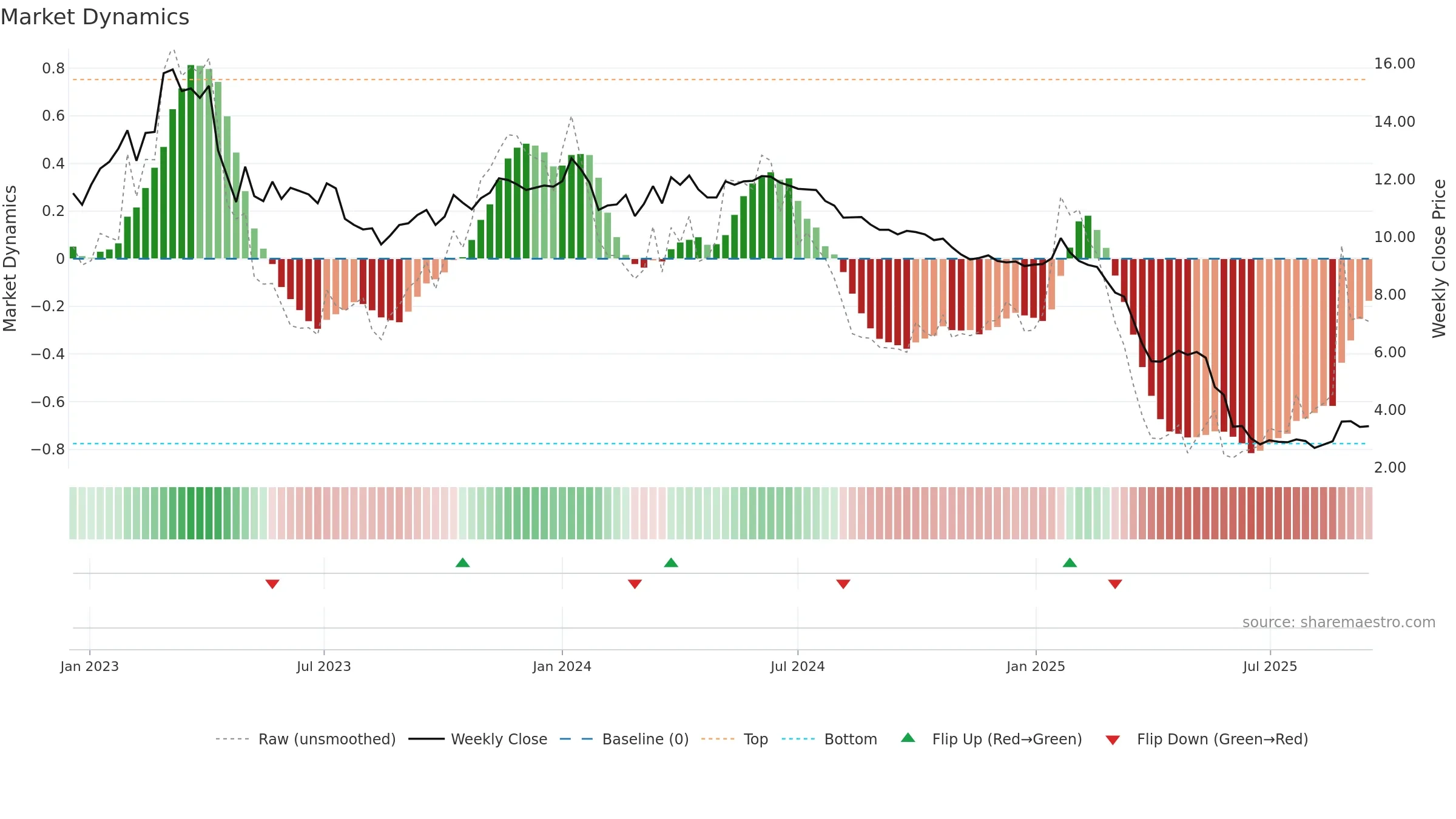This screenshot has height=819, width=1456.
Task: Select the flip-up marker just after Jan 2025
Action: click(1070, 562)
